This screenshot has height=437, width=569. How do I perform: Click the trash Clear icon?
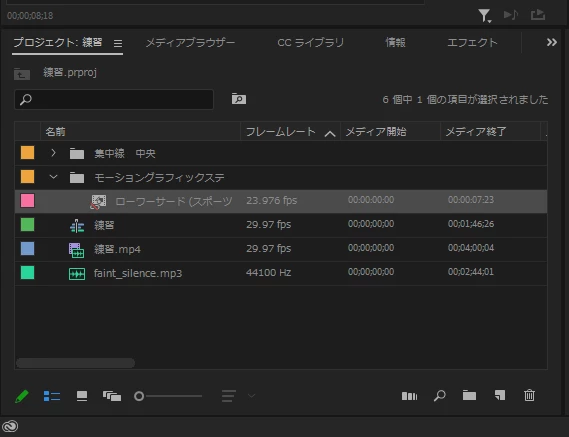[529, 395]
